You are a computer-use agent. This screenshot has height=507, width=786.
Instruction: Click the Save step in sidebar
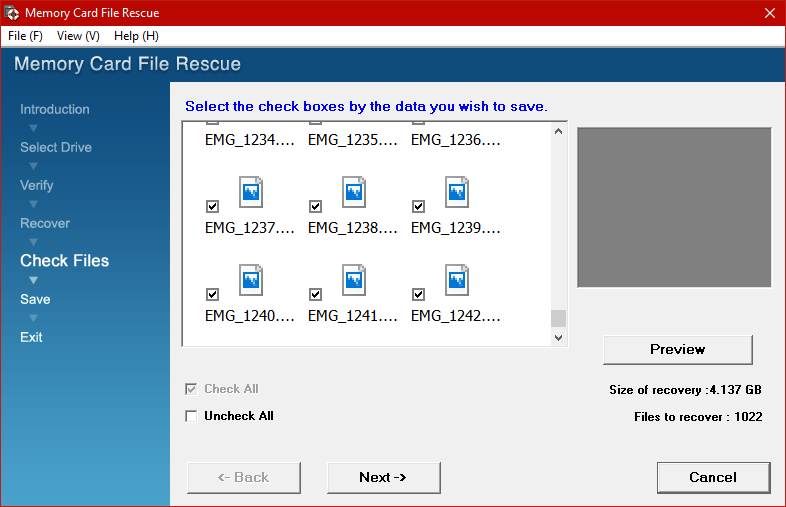pos(35,299)
